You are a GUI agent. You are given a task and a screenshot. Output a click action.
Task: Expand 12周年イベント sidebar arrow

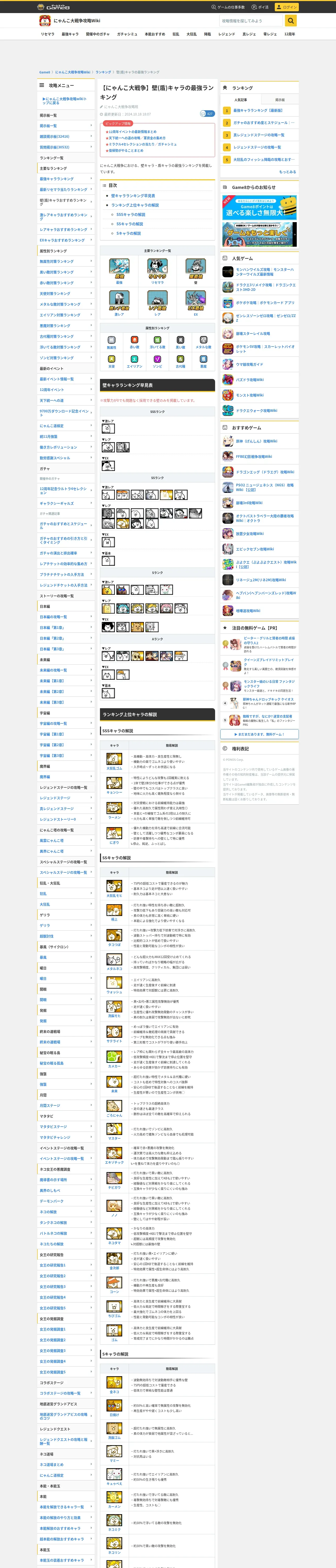pos(92,390)
